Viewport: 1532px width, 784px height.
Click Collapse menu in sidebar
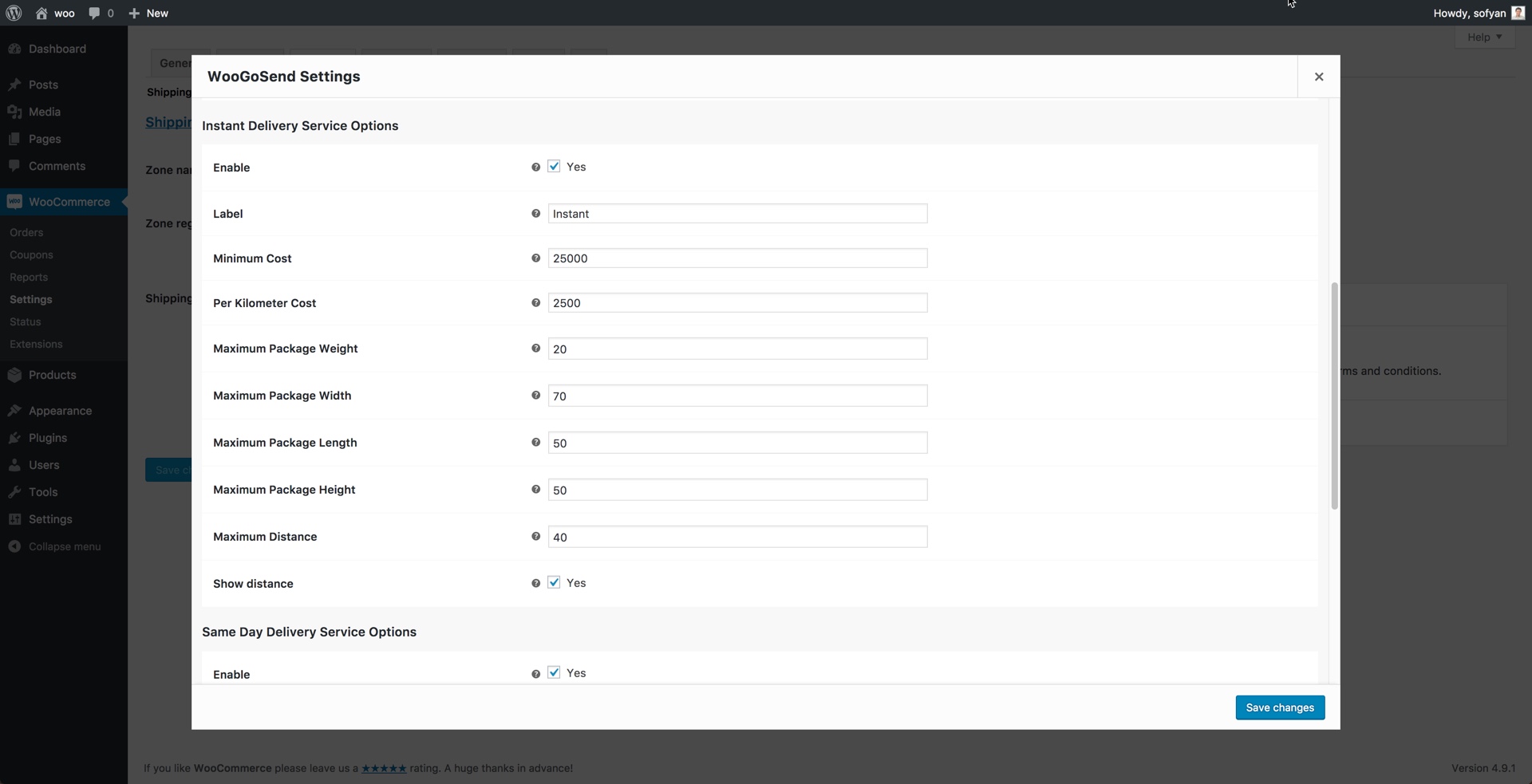tap(54, 546)
